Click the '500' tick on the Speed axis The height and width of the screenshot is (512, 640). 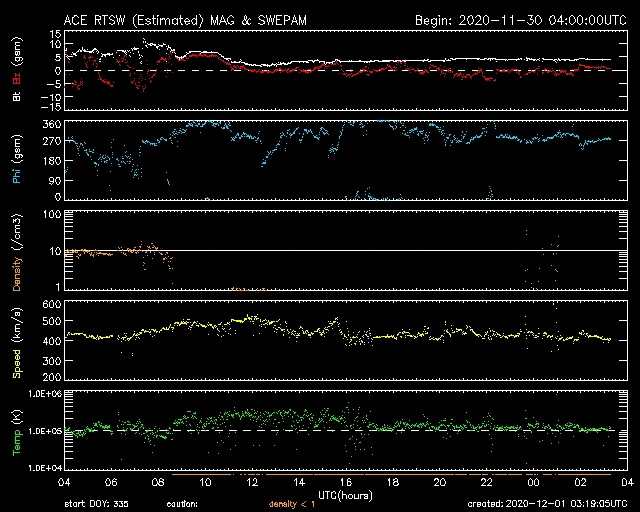coord(52,321)
